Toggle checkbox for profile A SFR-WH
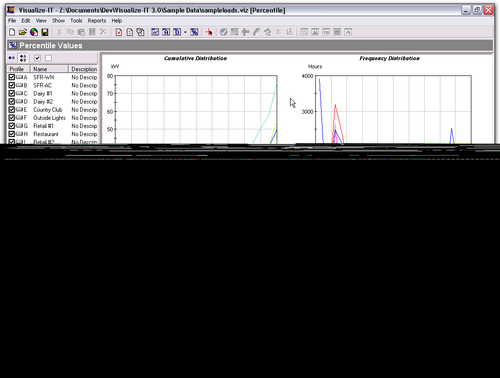Image resolution: width=500 pixels, height=378 pixels. pos(12,77)
